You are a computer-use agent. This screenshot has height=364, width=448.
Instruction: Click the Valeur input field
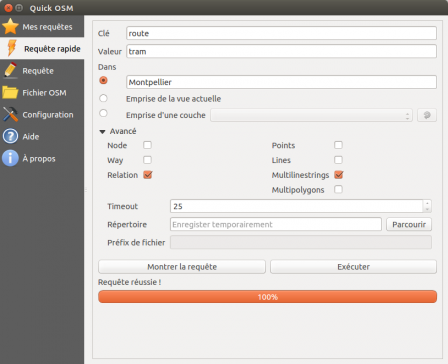(x=281, y=51)
